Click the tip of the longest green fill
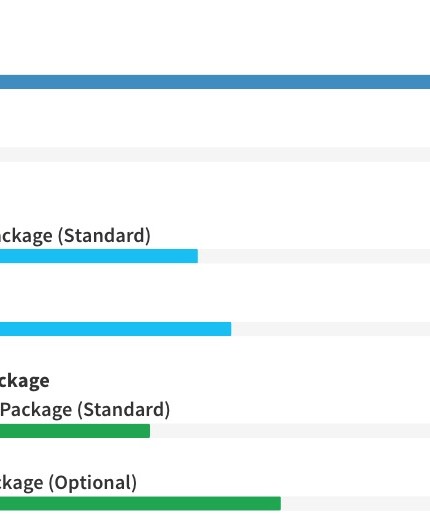Image resolution: width=430 pixels, height=523 pixels. coord(279,503)
